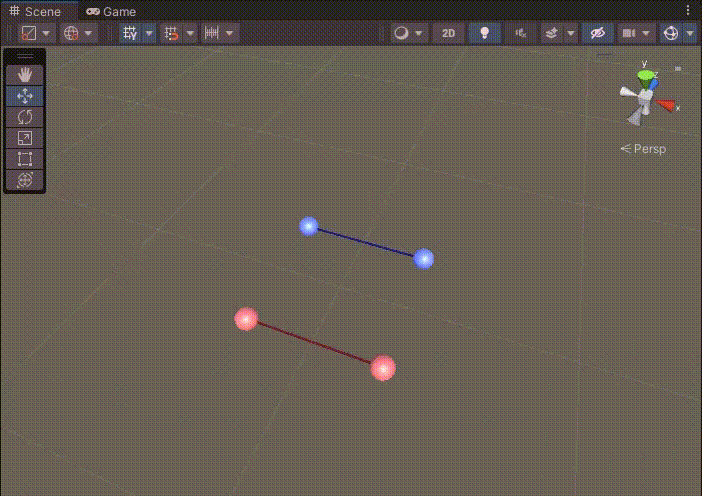Toggle the gizmos button
702x496 pixels.
click(671, 33)
